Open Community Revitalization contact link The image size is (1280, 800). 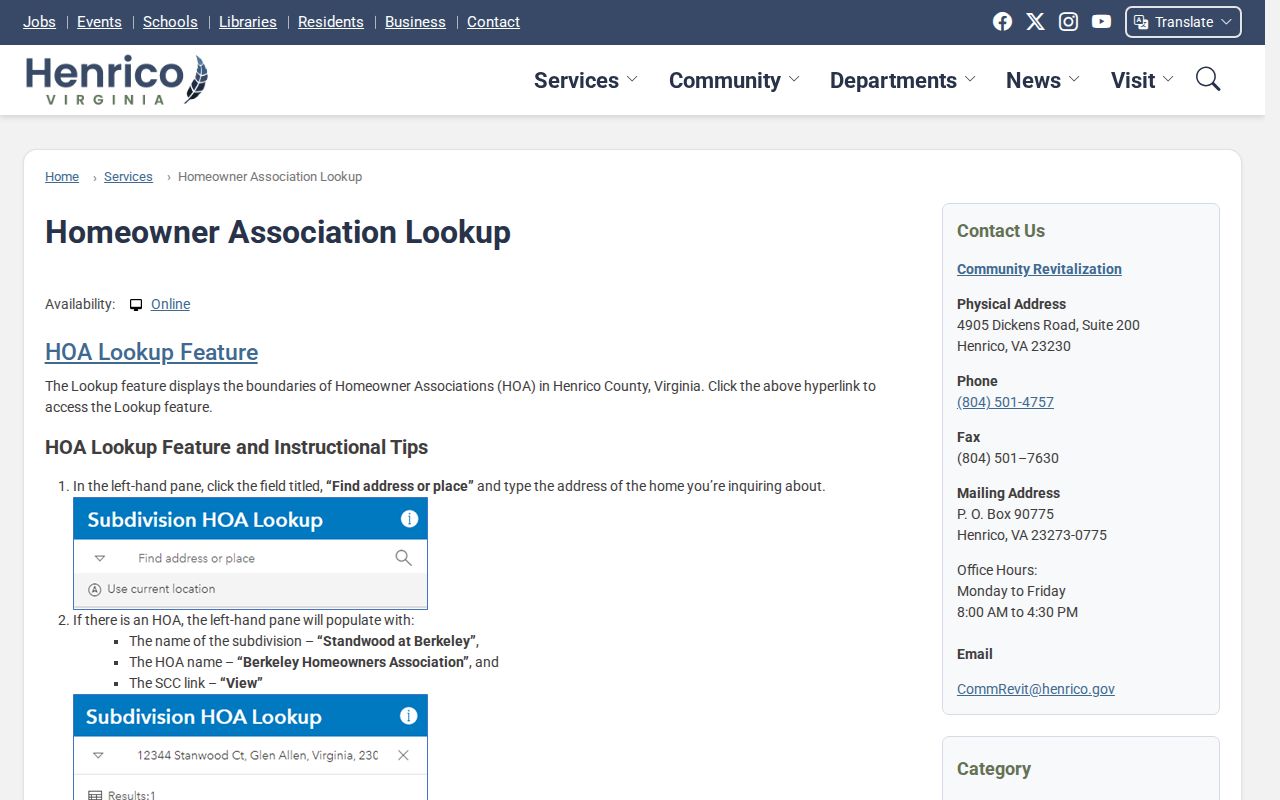click(x=1039, y=269)
